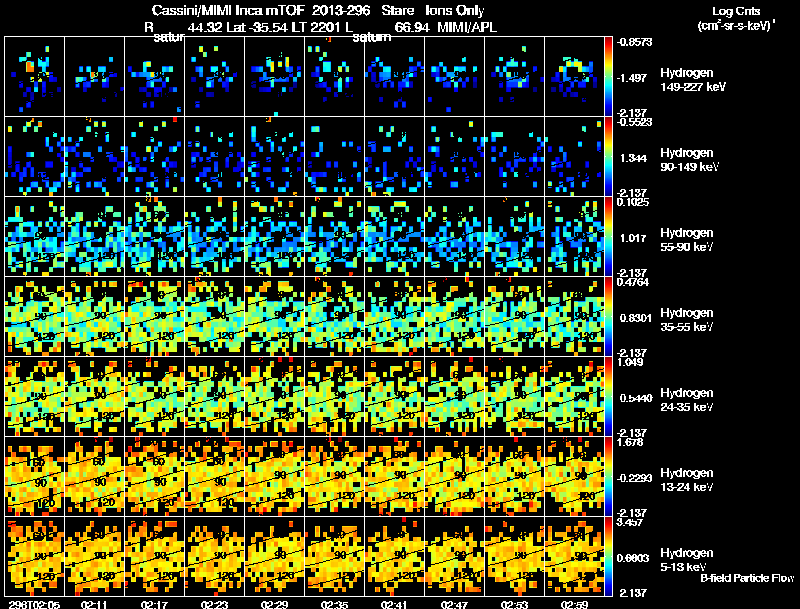Screen dimensions: 800x609
Task: Click the color bar beside Hydrogen 55-90 keV
Action: (608, 237)
